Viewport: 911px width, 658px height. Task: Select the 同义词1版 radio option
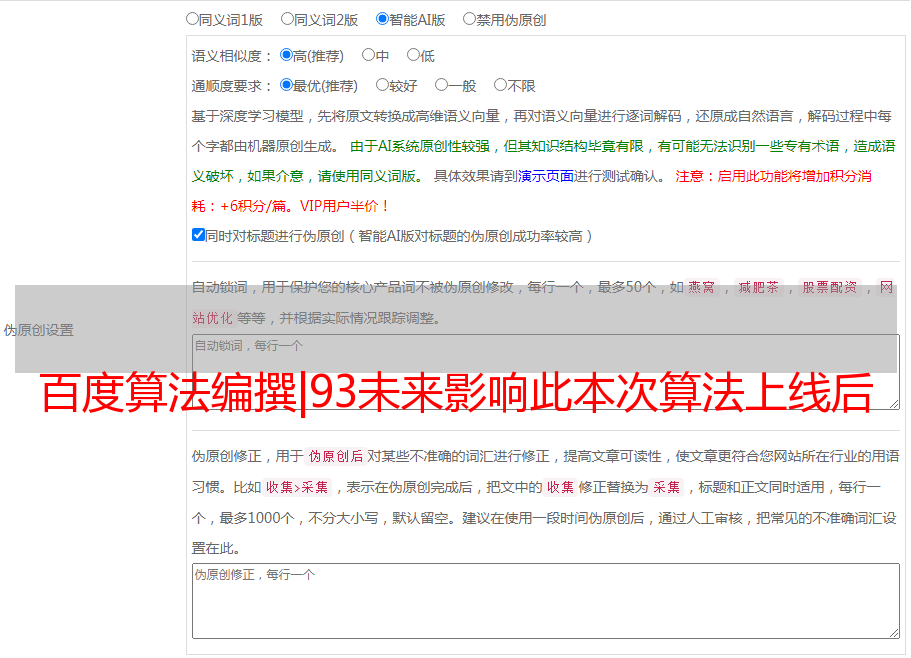pos(192,19)
